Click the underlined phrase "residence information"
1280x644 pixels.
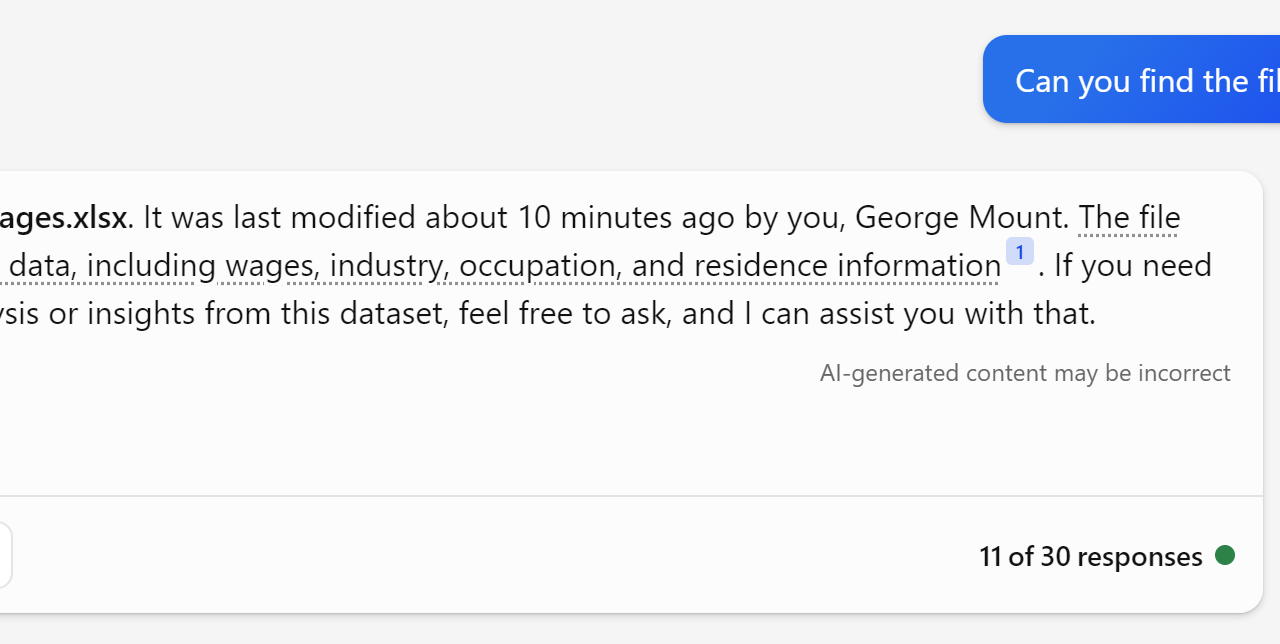(x=847, y=266)
